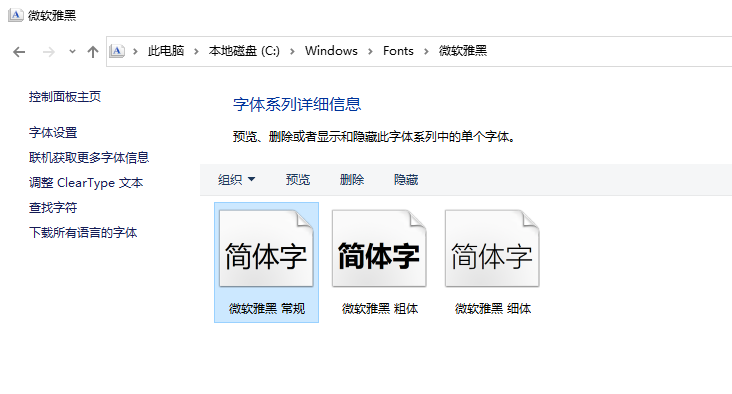Click 隐藏 in the toolbar
The width and height of the screenshot is (732, 394).
[x=406, y=180]
